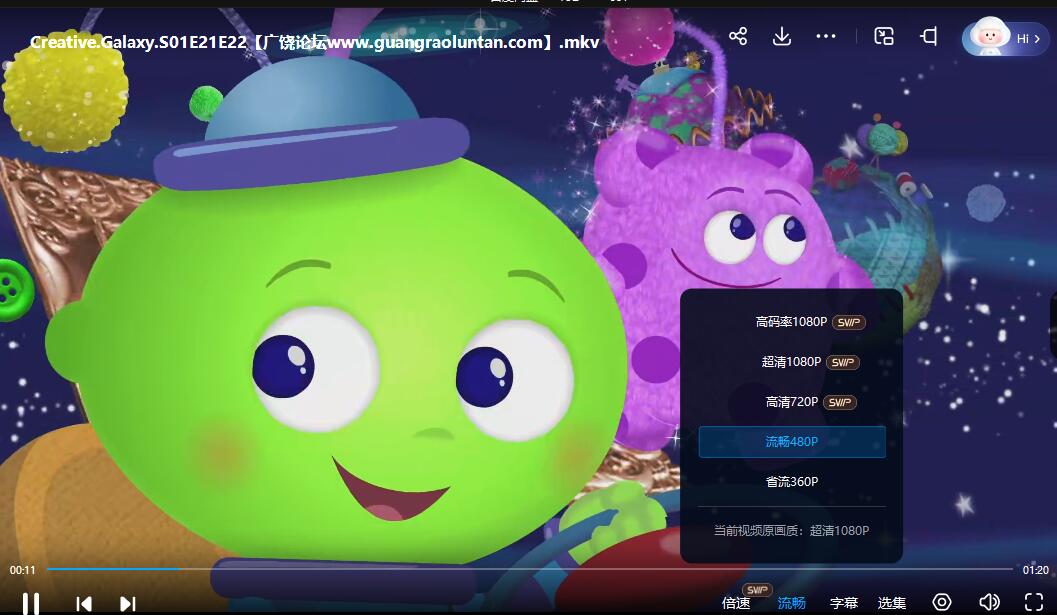Viewport: 1057px width, 615px height.
Task: Enter fullscreen mode
Action: click(1034, 602)
